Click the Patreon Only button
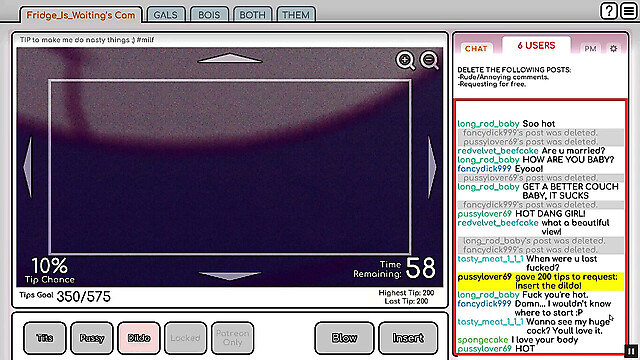 click(233, 338)
